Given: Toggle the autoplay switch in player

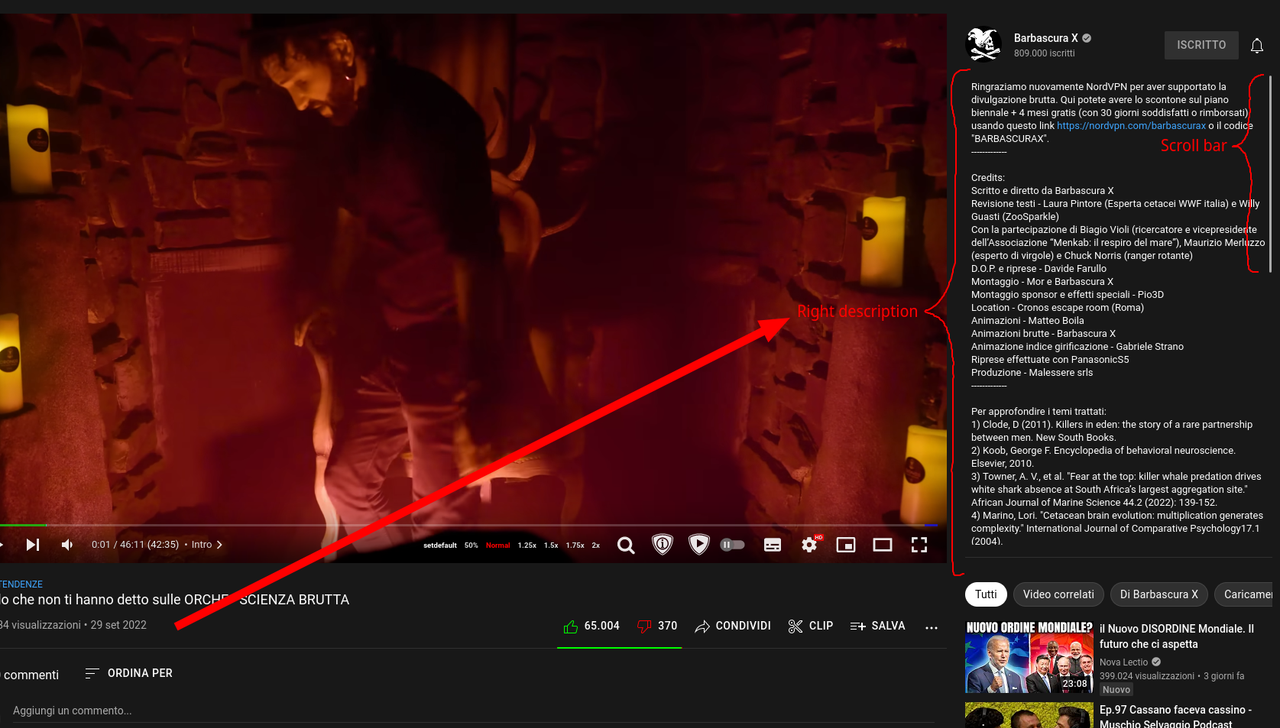Looking at the screenshot, I should 733,545.
